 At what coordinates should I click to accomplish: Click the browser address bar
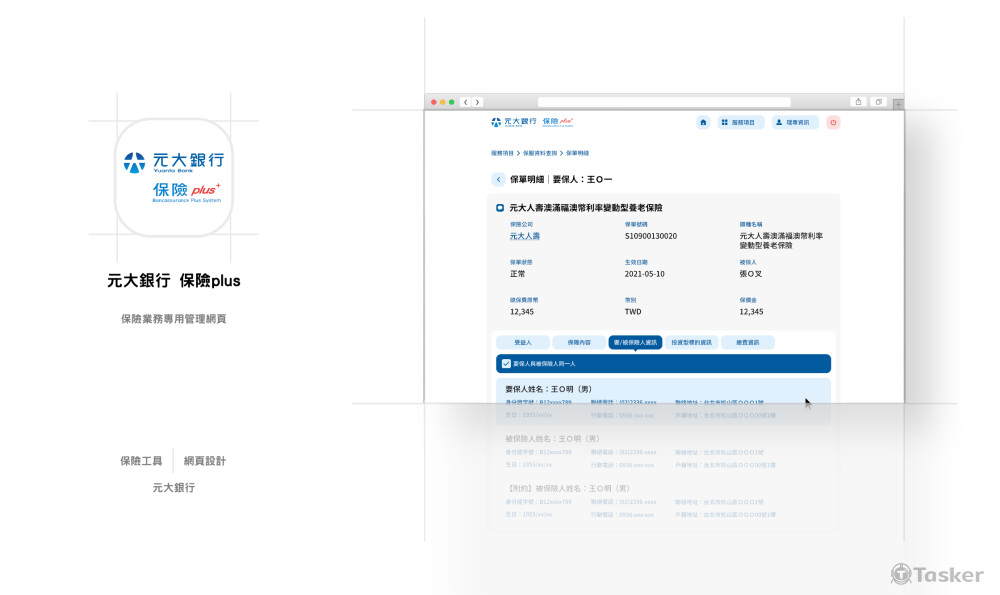click(x=664, y=102)
